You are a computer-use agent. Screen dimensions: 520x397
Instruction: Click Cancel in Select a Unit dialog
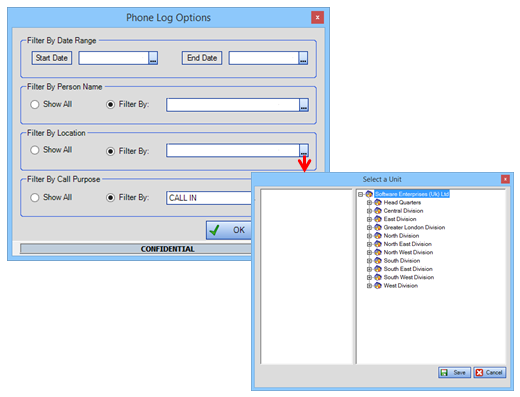490,373
